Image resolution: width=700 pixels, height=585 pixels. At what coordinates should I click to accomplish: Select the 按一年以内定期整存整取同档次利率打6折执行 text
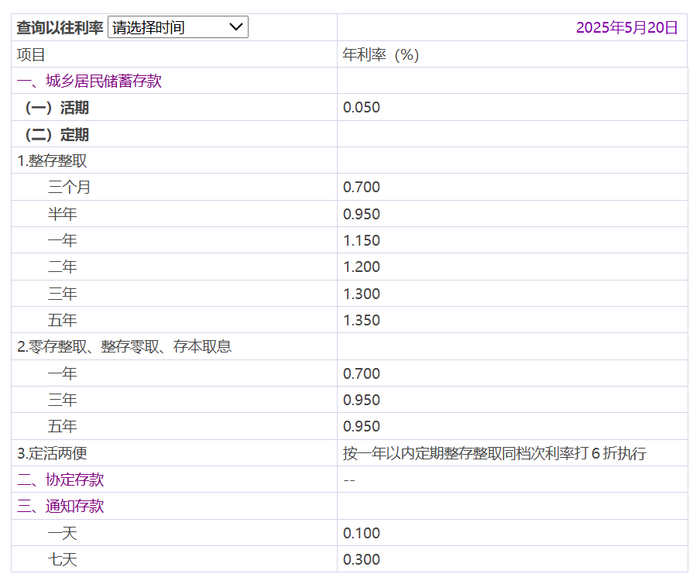coord(494,453)
